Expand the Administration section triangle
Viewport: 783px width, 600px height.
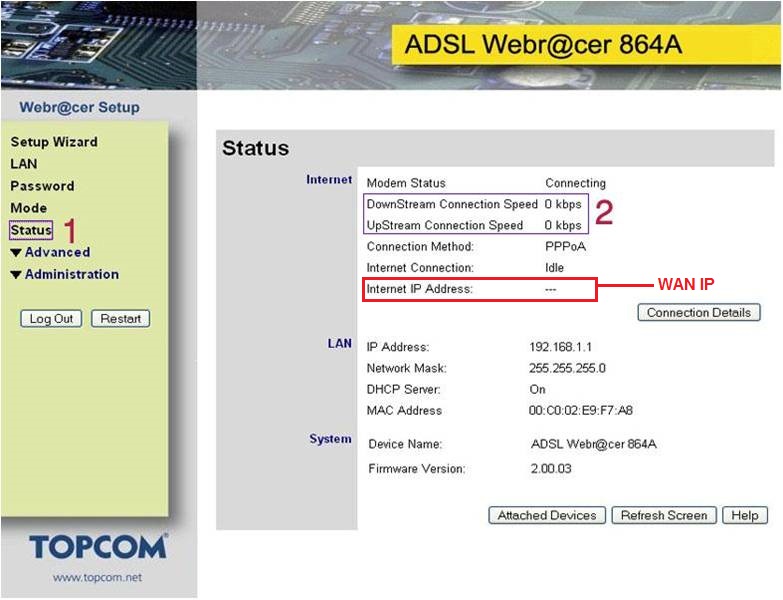pos(16,275)
